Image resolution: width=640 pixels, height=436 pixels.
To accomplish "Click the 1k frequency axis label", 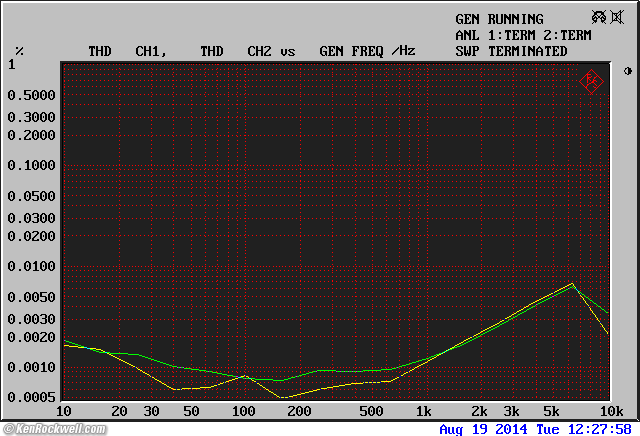I will (423, 412).
